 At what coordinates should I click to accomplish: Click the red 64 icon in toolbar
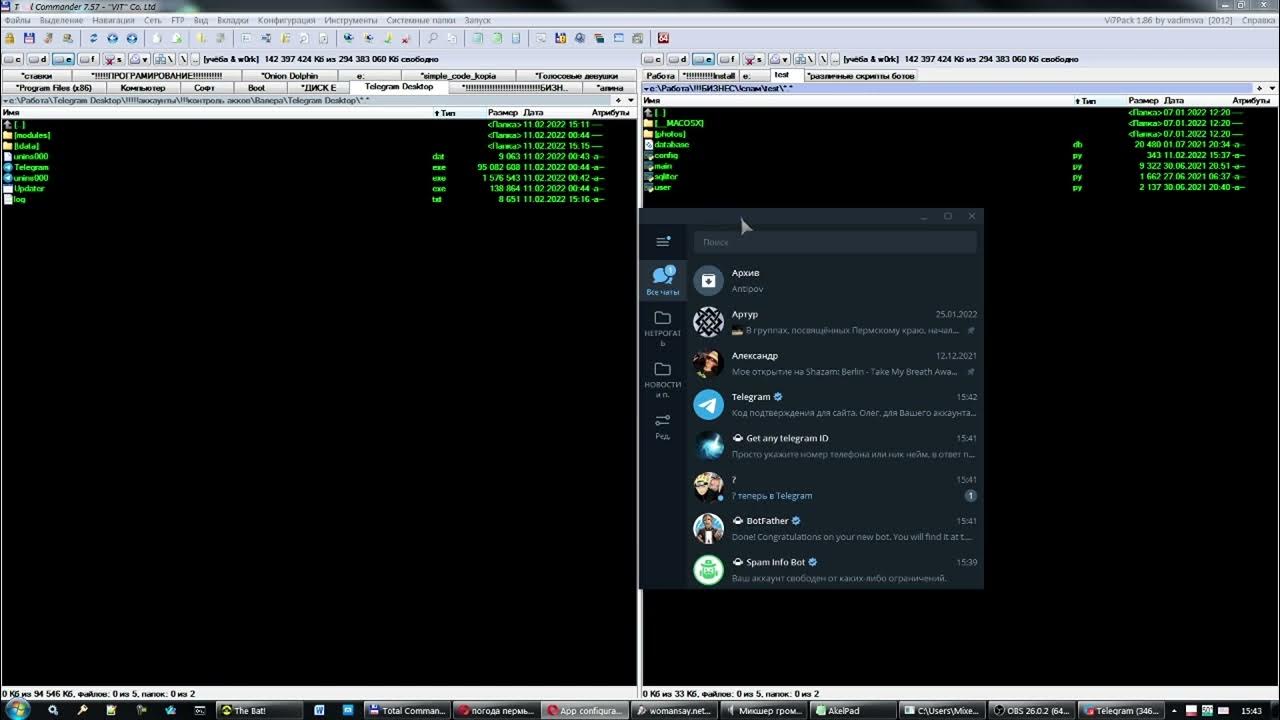coord(663,38)
